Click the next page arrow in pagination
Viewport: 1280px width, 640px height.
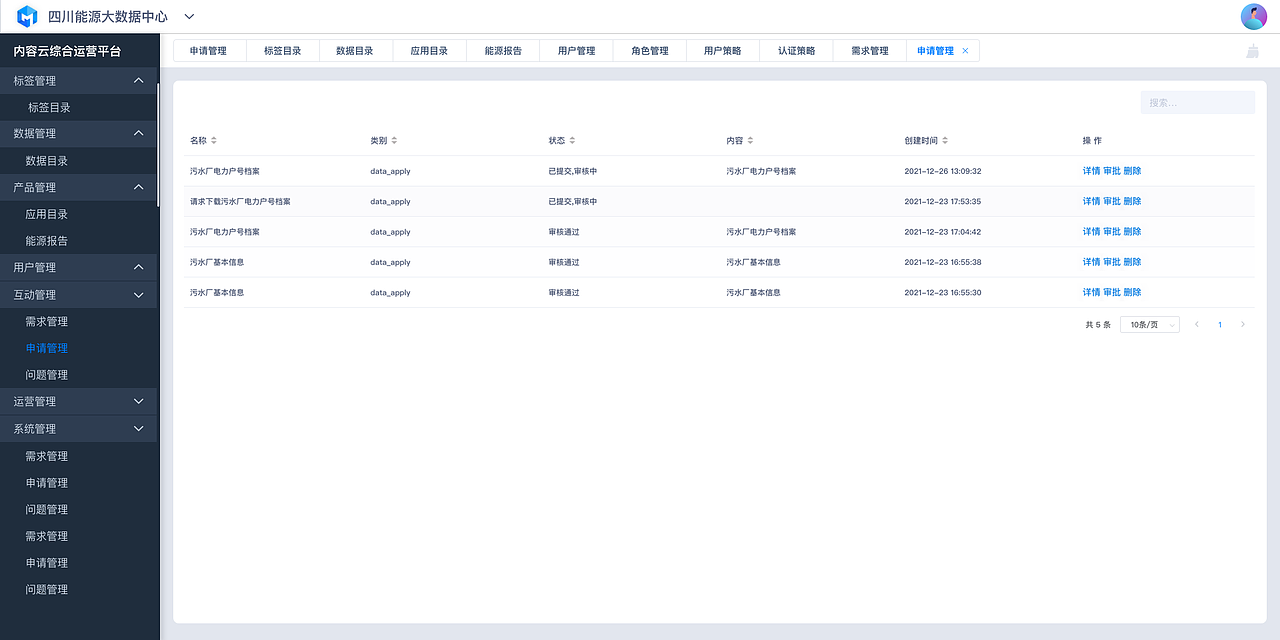[1243, 324]
